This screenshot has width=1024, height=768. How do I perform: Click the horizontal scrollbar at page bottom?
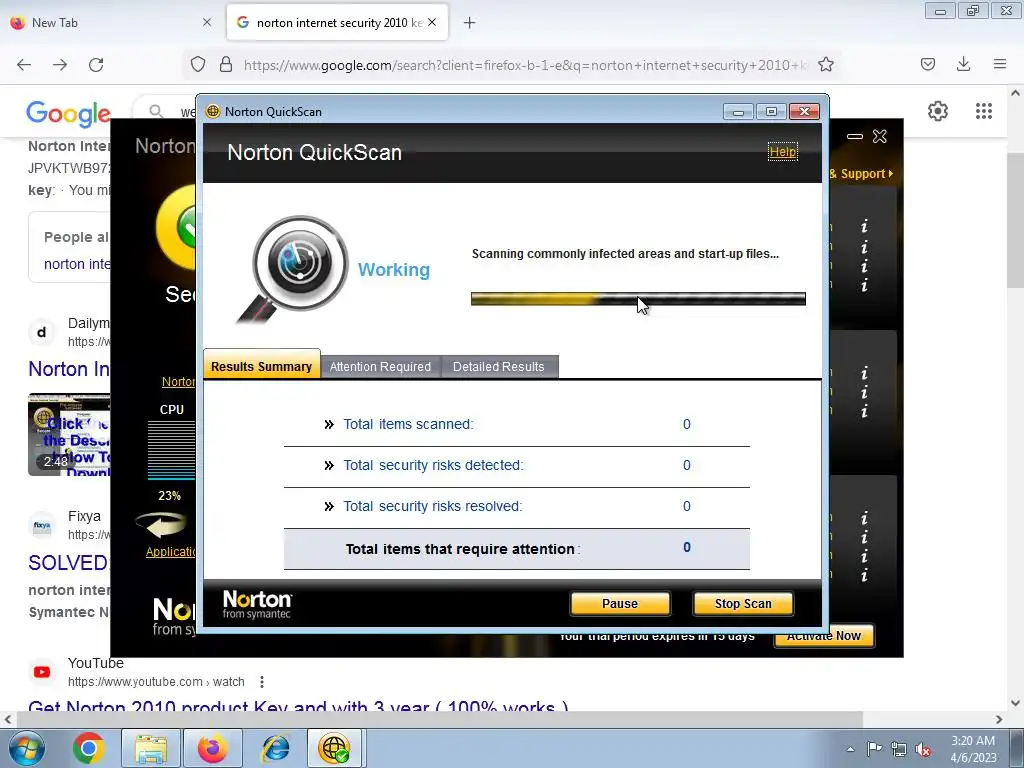pos(439,719)
